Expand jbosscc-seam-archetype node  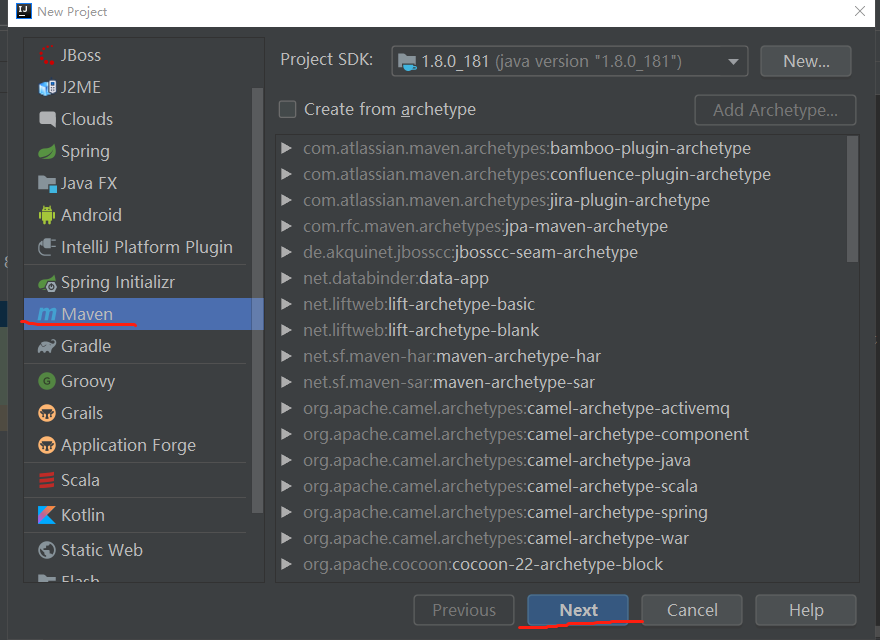click(x=286, y=252)
